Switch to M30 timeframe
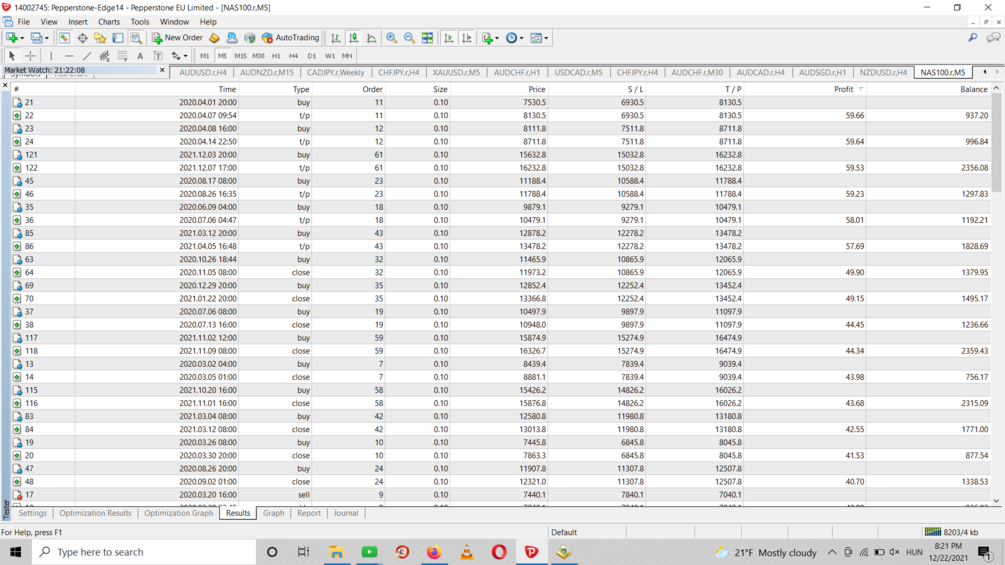This screenshot has height=565, width=1005. (258, 56)
